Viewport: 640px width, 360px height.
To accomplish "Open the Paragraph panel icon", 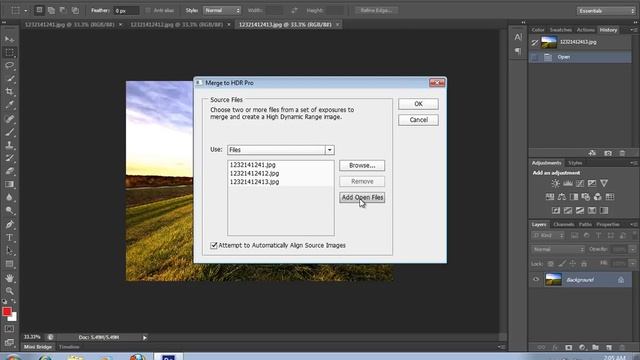I will pyautogui.click(x=518, y=51).
